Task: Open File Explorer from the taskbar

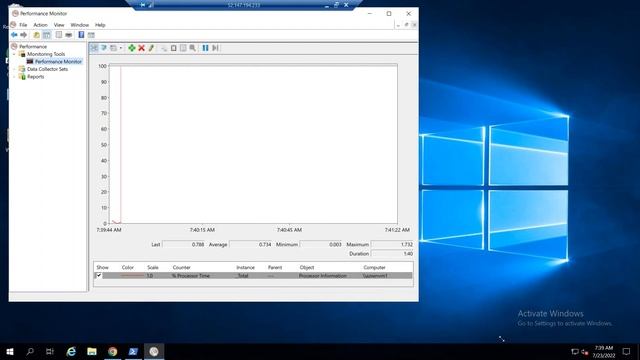Action: 92,351
